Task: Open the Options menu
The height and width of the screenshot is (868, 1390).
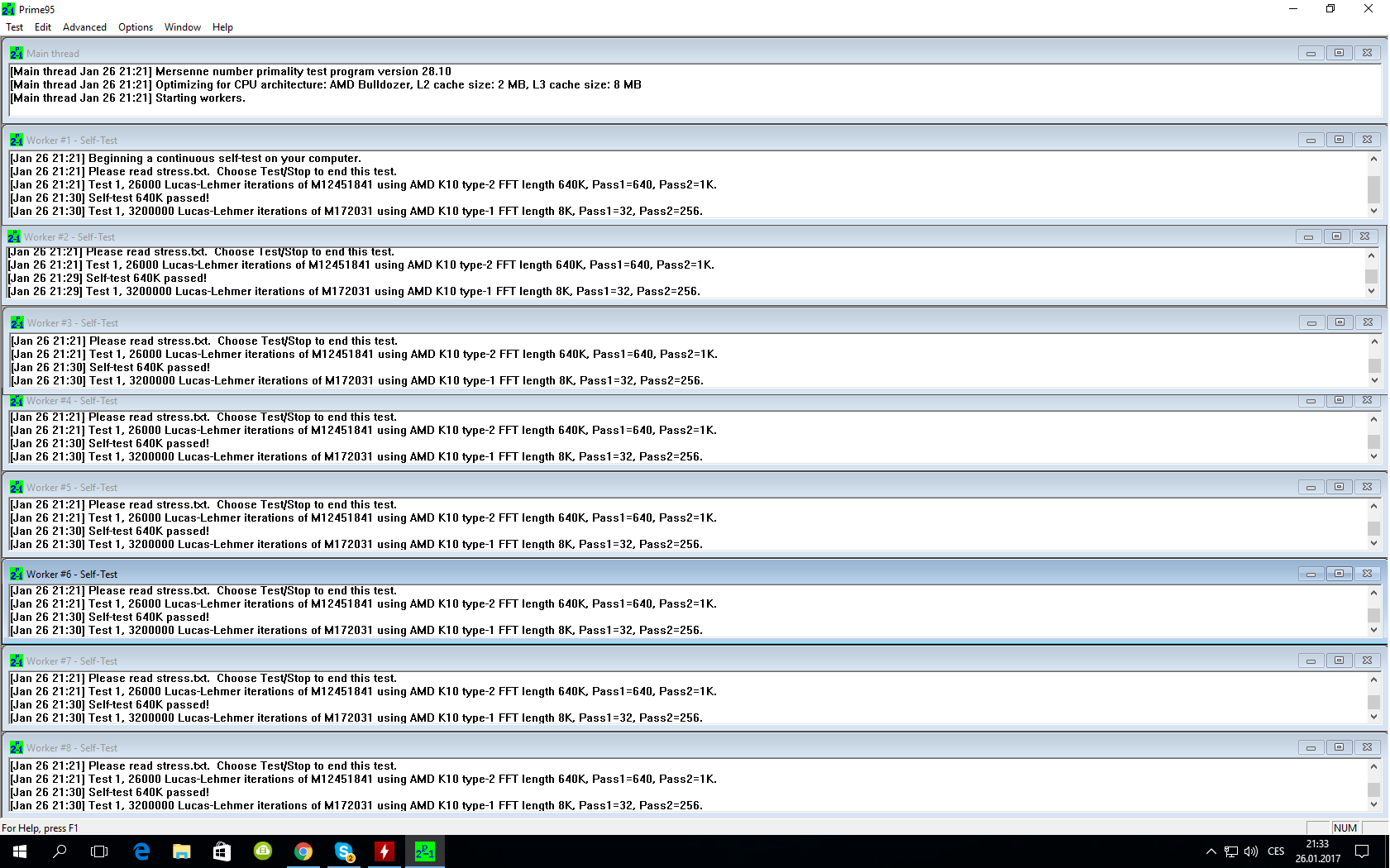Action: 136,27
